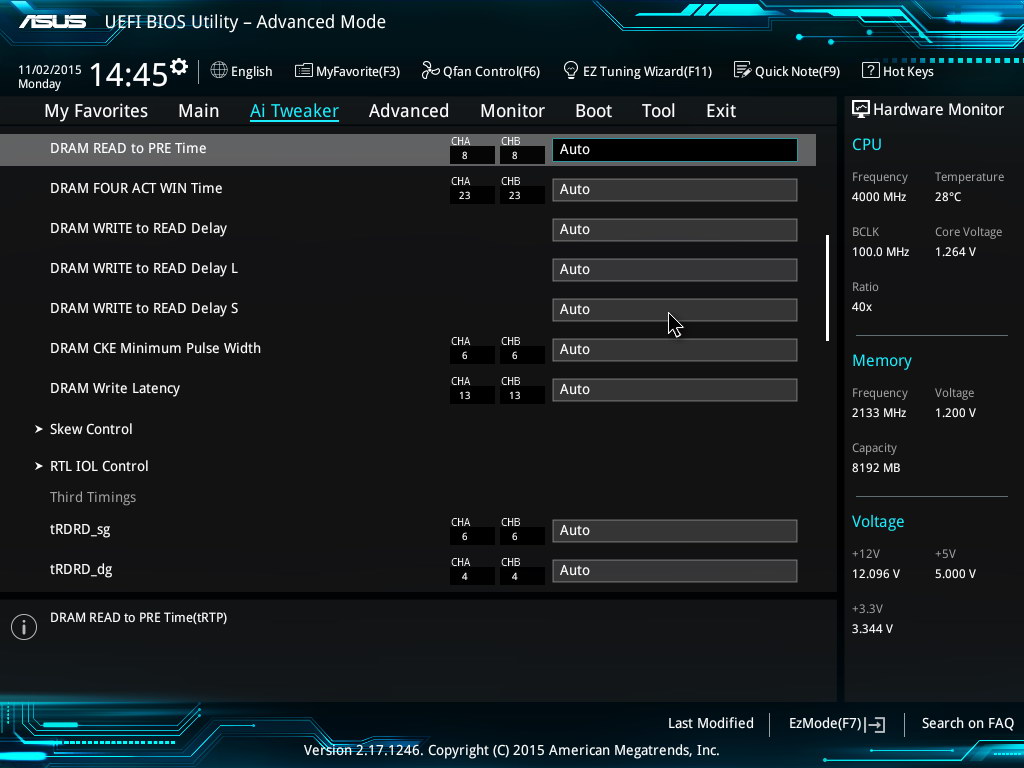
Task: Click the settings gear icon beside the clock
Action: coord(179,67)
